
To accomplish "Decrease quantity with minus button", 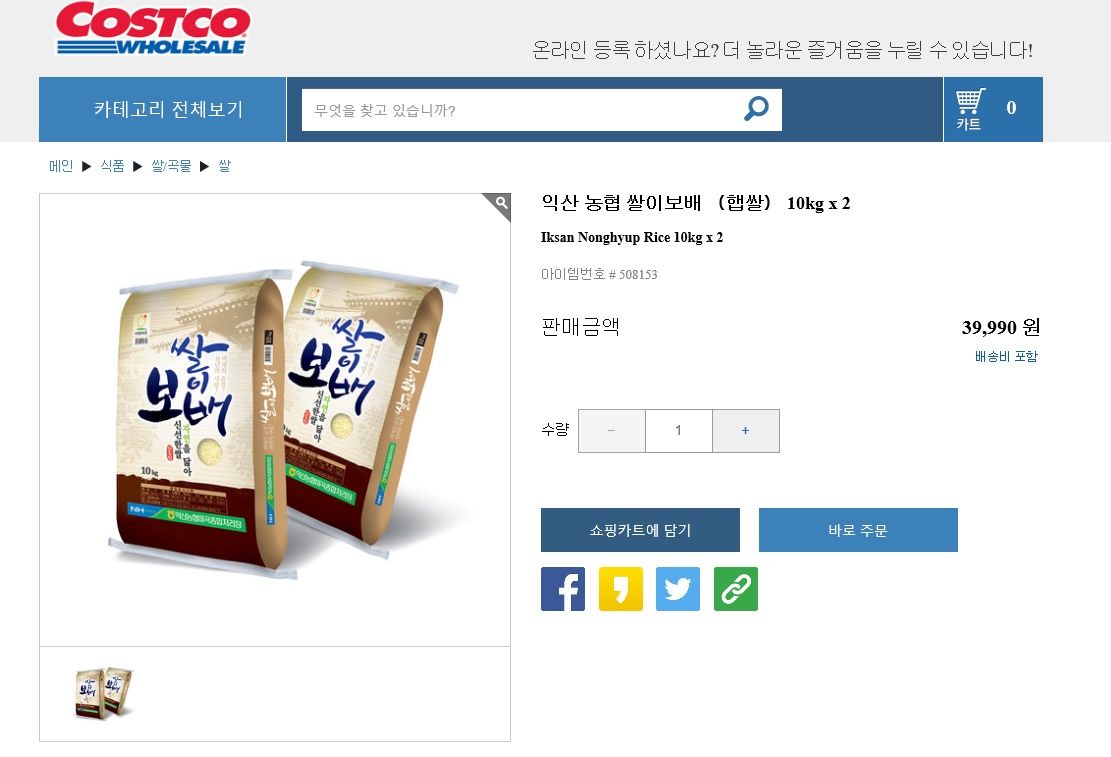I will [x=611, y=431].
